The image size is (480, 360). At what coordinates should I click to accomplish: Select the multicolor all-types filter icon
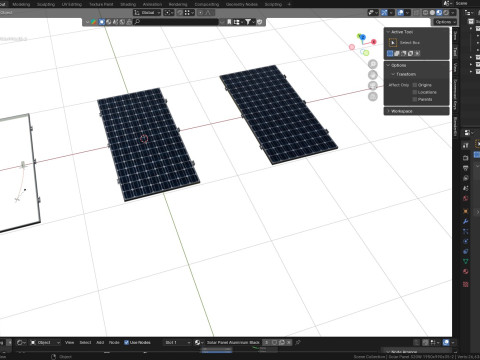[x=94, y=22]
